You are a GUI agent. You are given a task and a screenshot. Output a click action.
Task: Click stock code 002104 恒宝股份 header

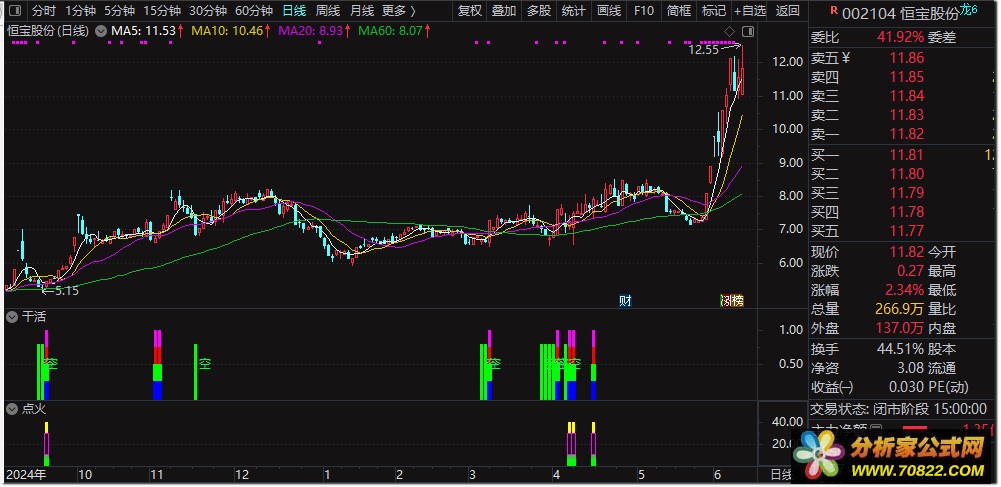[900, 12]
